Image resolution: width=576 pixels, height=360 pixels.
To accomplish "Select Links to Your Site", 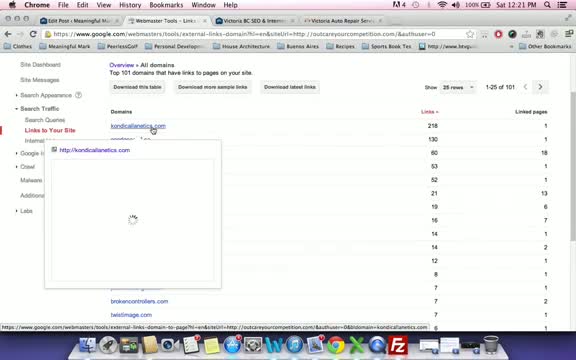I will pyautogui.click(x=50, y=130).
